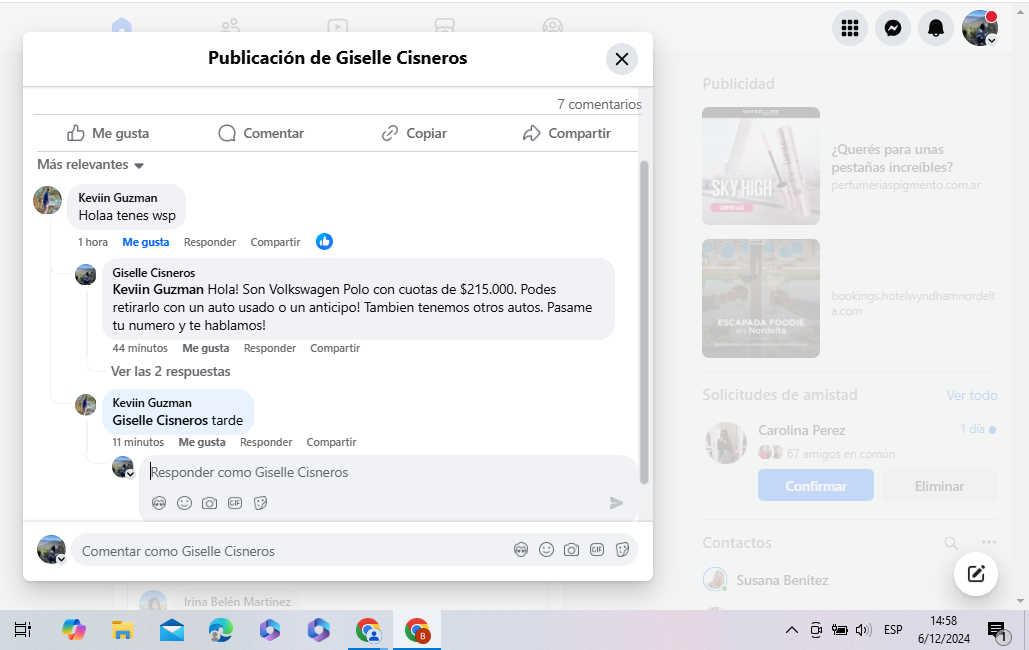Attach photo using camera icon in reply box
The width and height of the screenshot is (1029, 650).
(x=209, y=503)
